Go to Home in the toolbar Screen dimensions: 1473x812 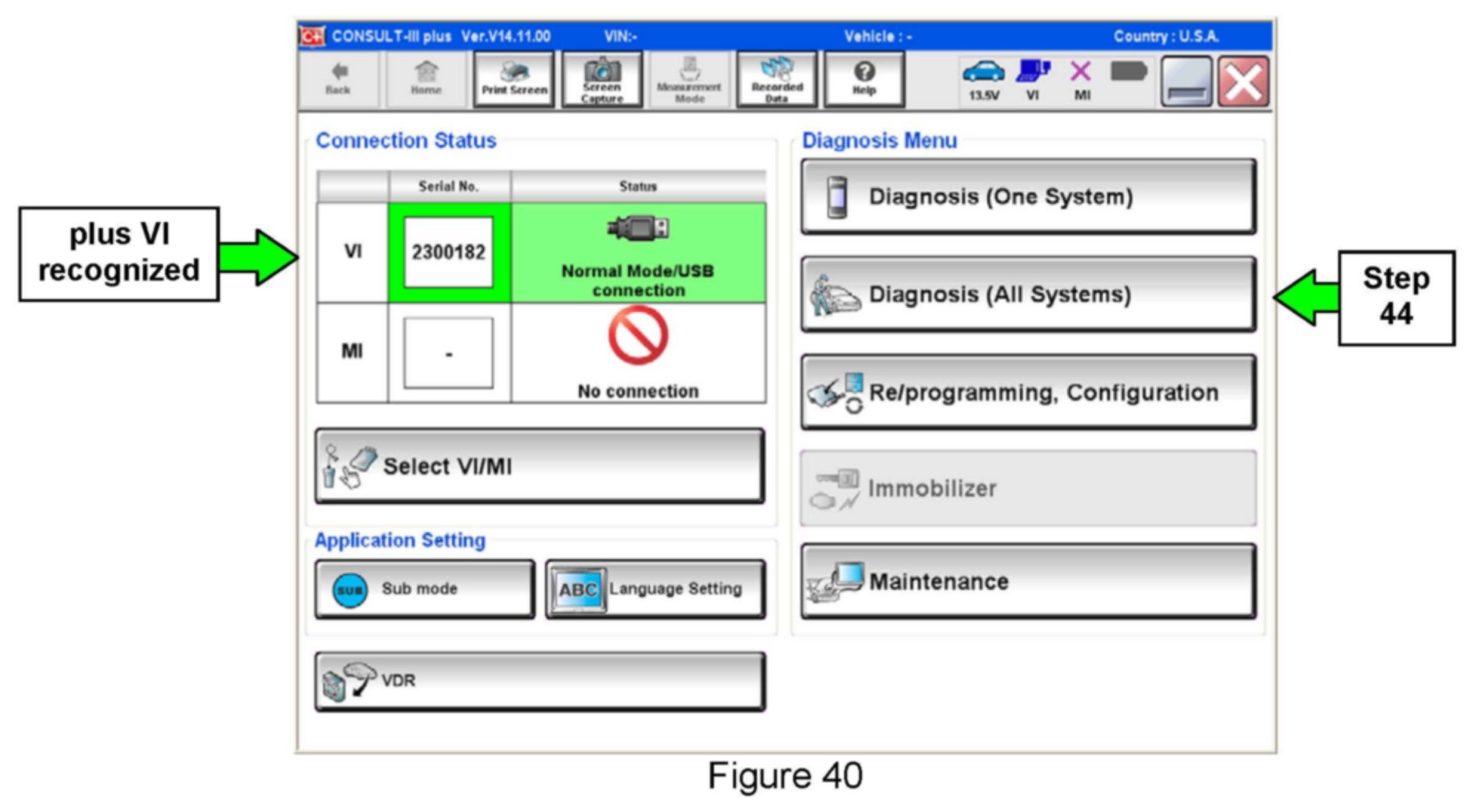point(426,78)
